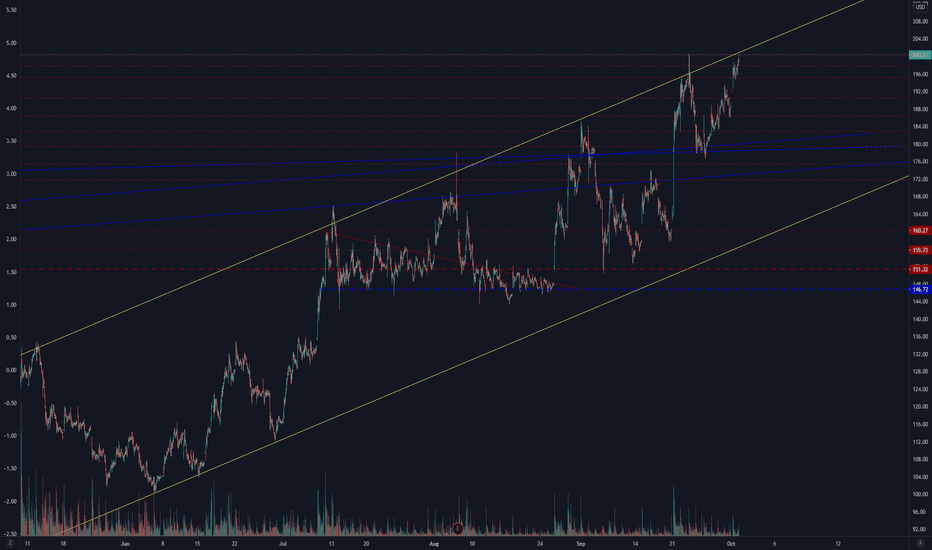The width and height of the screenshot is (932, 550).
Task: Click the 'Sep' label on the date axis
Action: [581, 543]
